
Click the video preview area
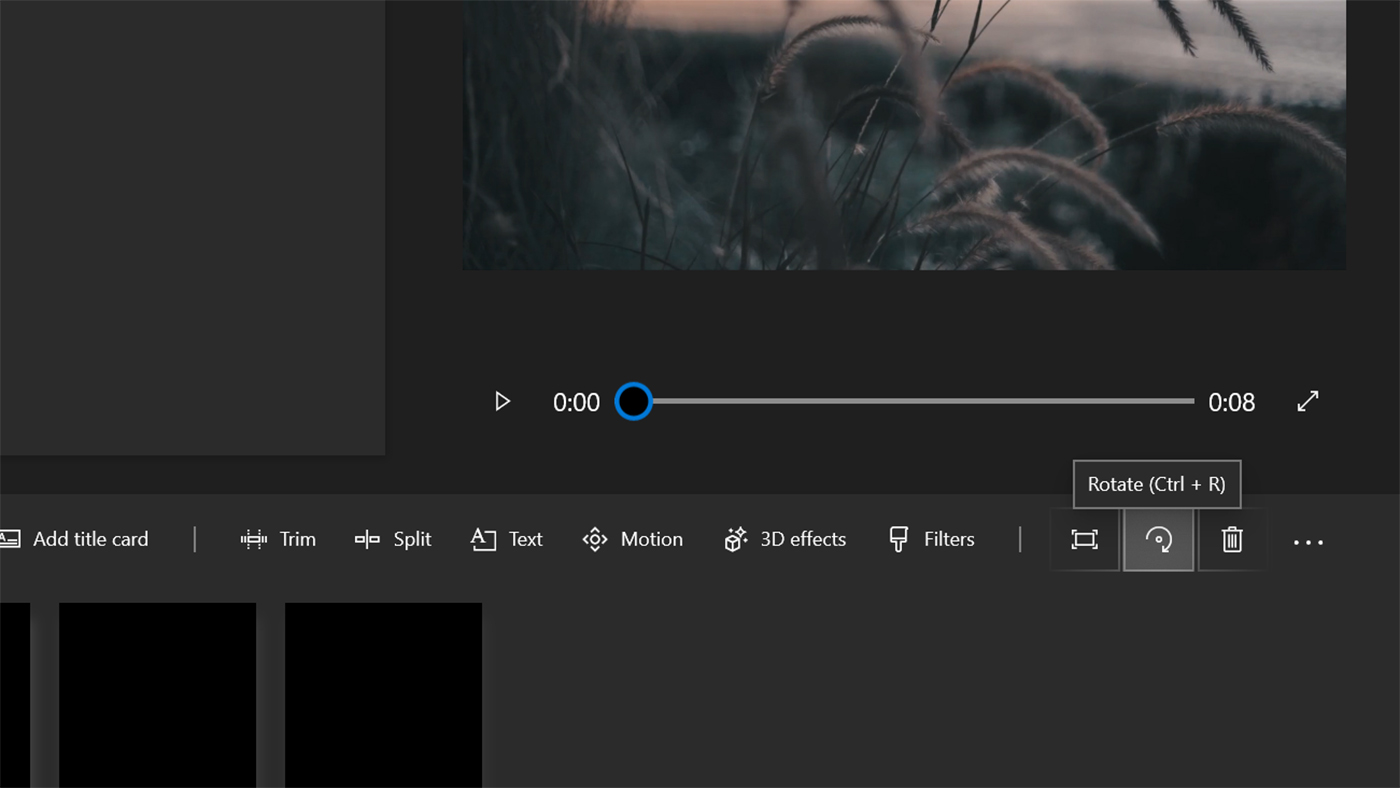[x=904, y=135]
